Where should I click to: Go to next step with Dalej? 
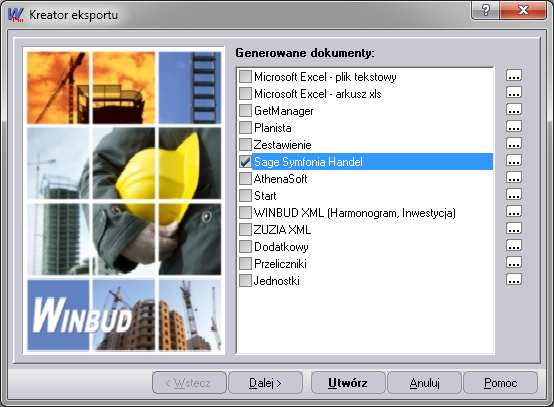pyautogui.click(x=265, y=383)
